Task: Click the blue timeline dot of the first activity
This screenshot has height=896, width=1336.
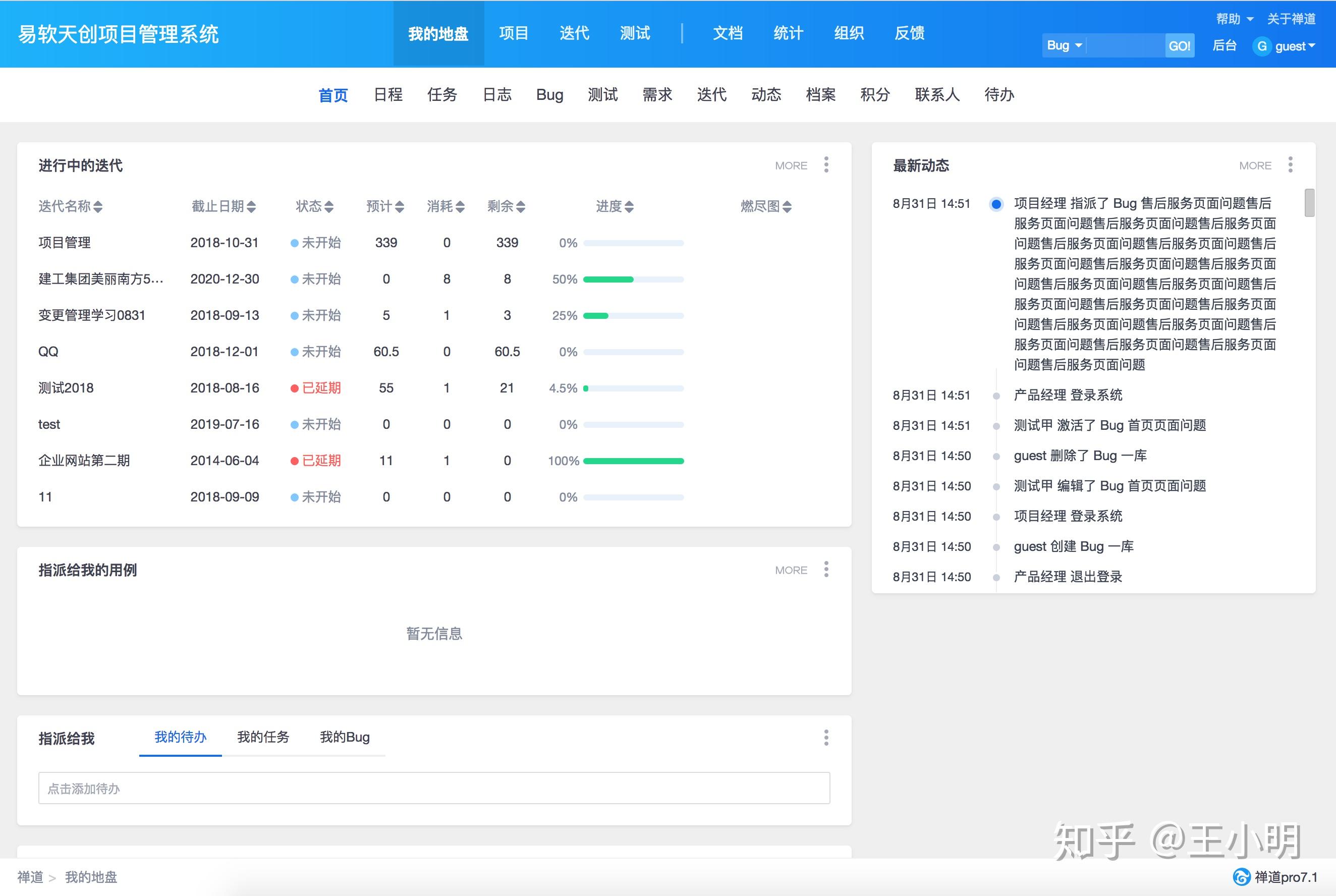Action: point(995,203)
